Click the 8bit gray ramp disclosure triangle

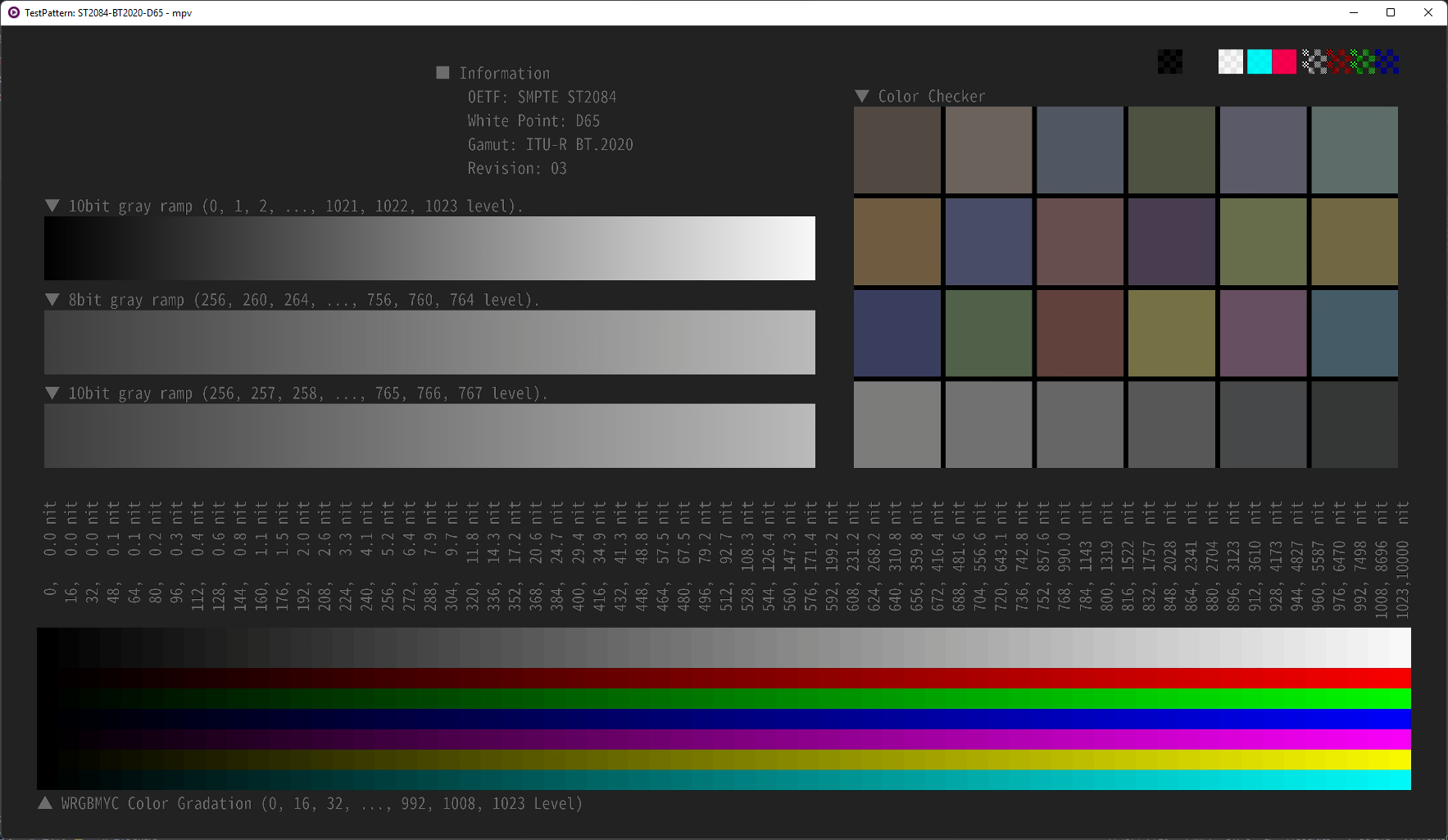[x=52, y=299]
